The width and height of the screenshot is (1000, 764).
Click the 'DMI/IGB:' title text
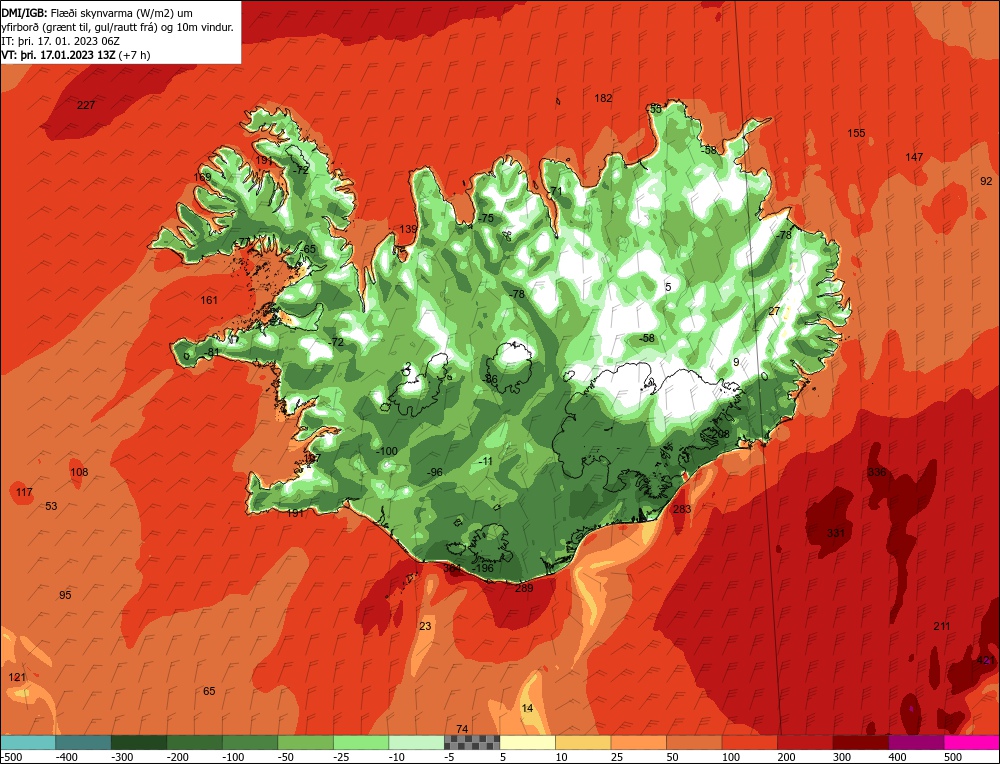click(24, 12)
